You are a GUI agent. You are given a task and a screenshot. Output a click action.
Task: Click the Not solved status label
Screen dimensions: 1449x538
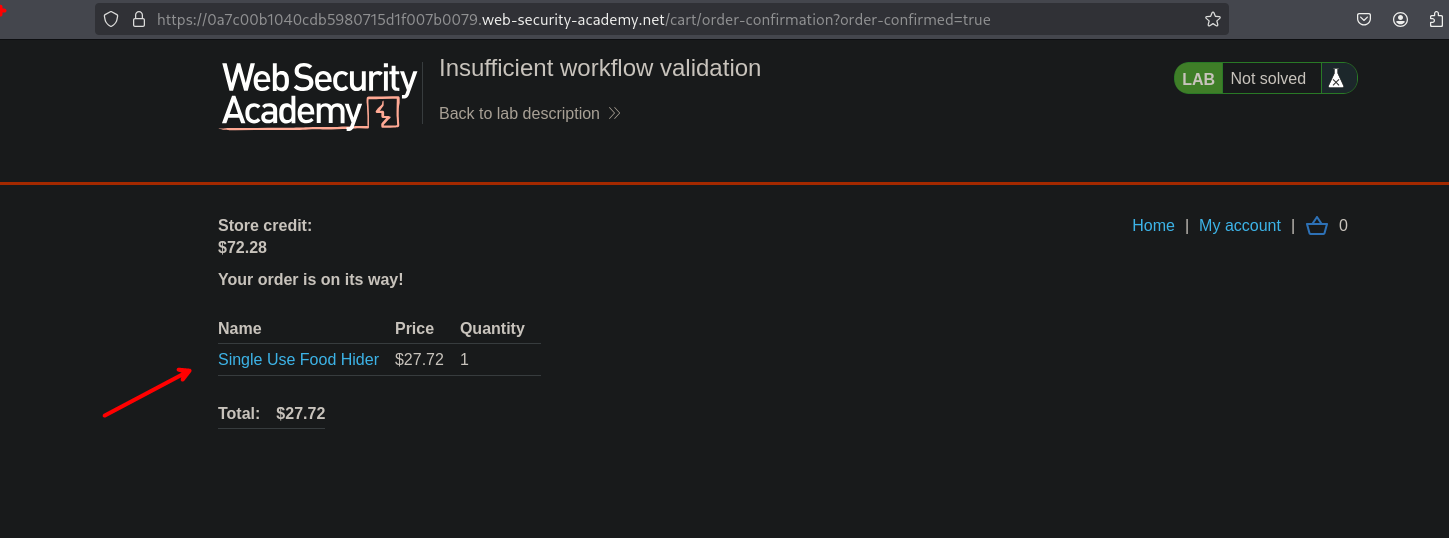(x=1268, y=79)
